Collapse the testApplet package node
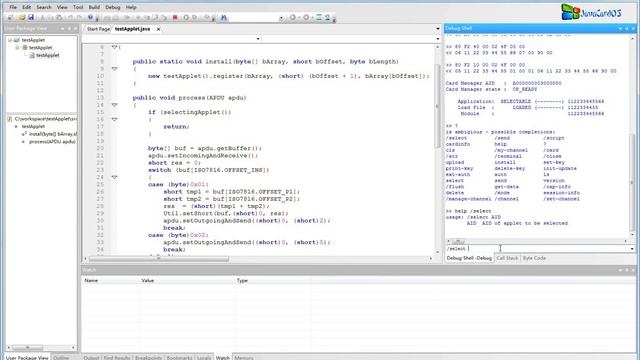The width and height of the screenshot is (640, 360). [x=18, y=48]
